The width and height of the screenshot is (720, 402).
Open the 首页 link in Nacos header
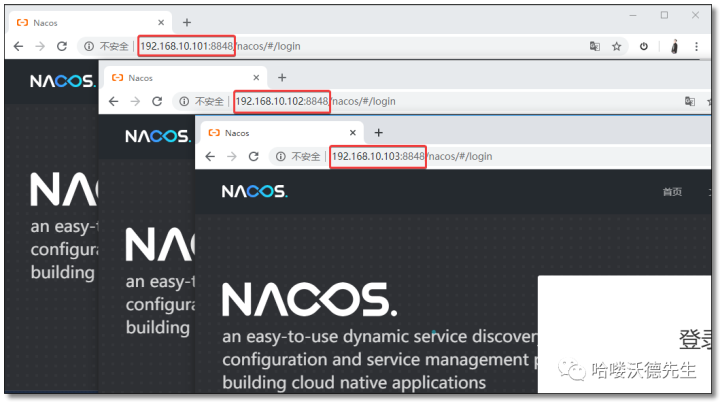point(672,192)
